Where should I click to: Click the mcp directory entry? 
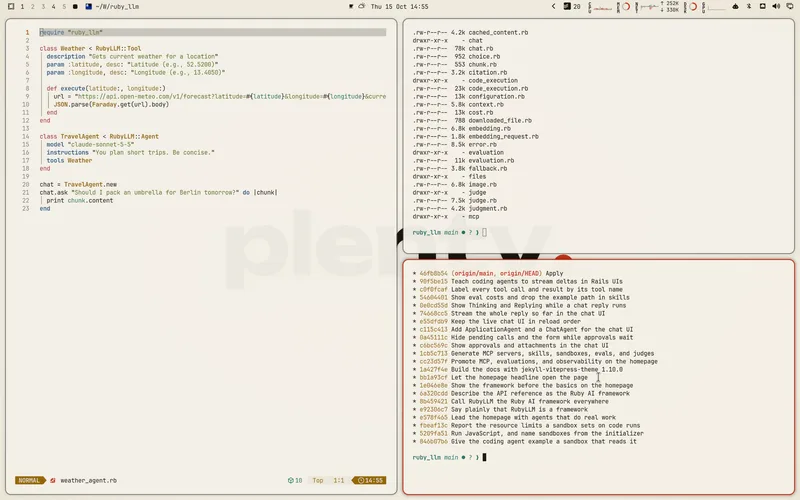coord(474,216)
